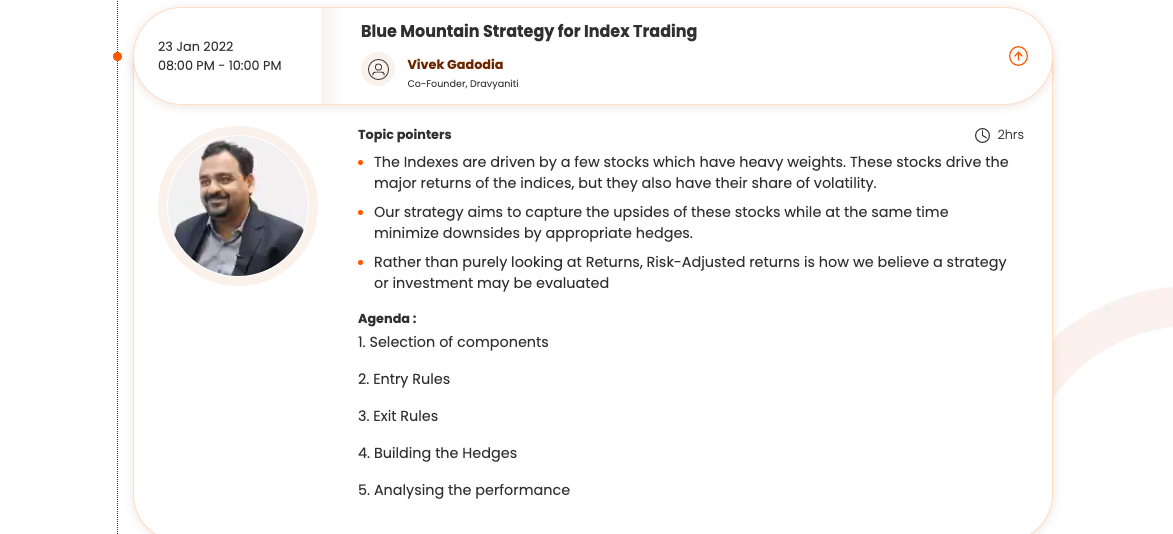Screen dimensions: 1173x534
Task: Select the orange timeline dot for 23 Jan
Action: click(x=117, y=57)
